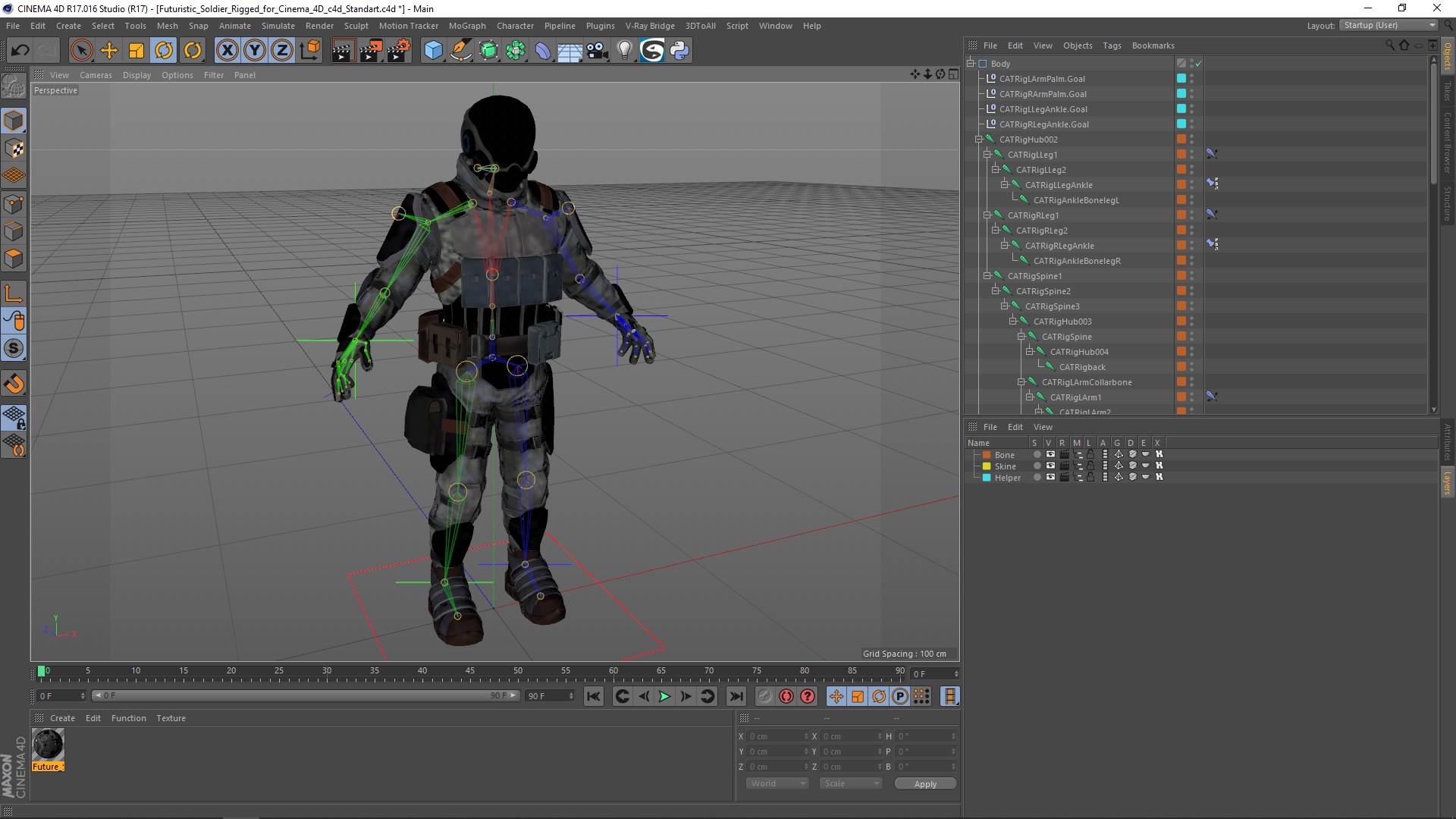The image size is (1456, 819).
Task: Click Apply button in coordinates panel
Action: coord(925,784)
